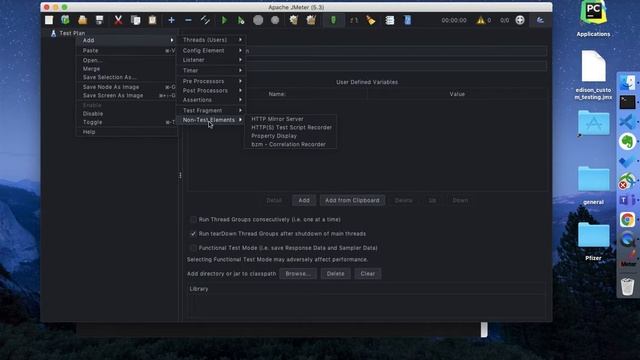Open Help with the blue book icon
Viewport: 640px width, 360px height.
tap(407, 20)
